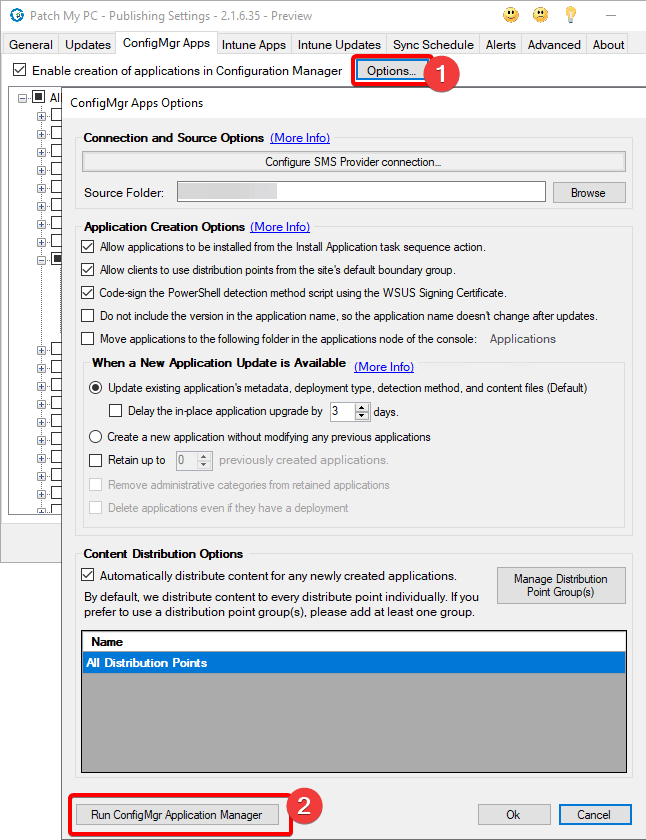Enable Delay the in-place application upgrade checkbox
Image resolution: width=646 pixels, height=840 pixels.
115,411
